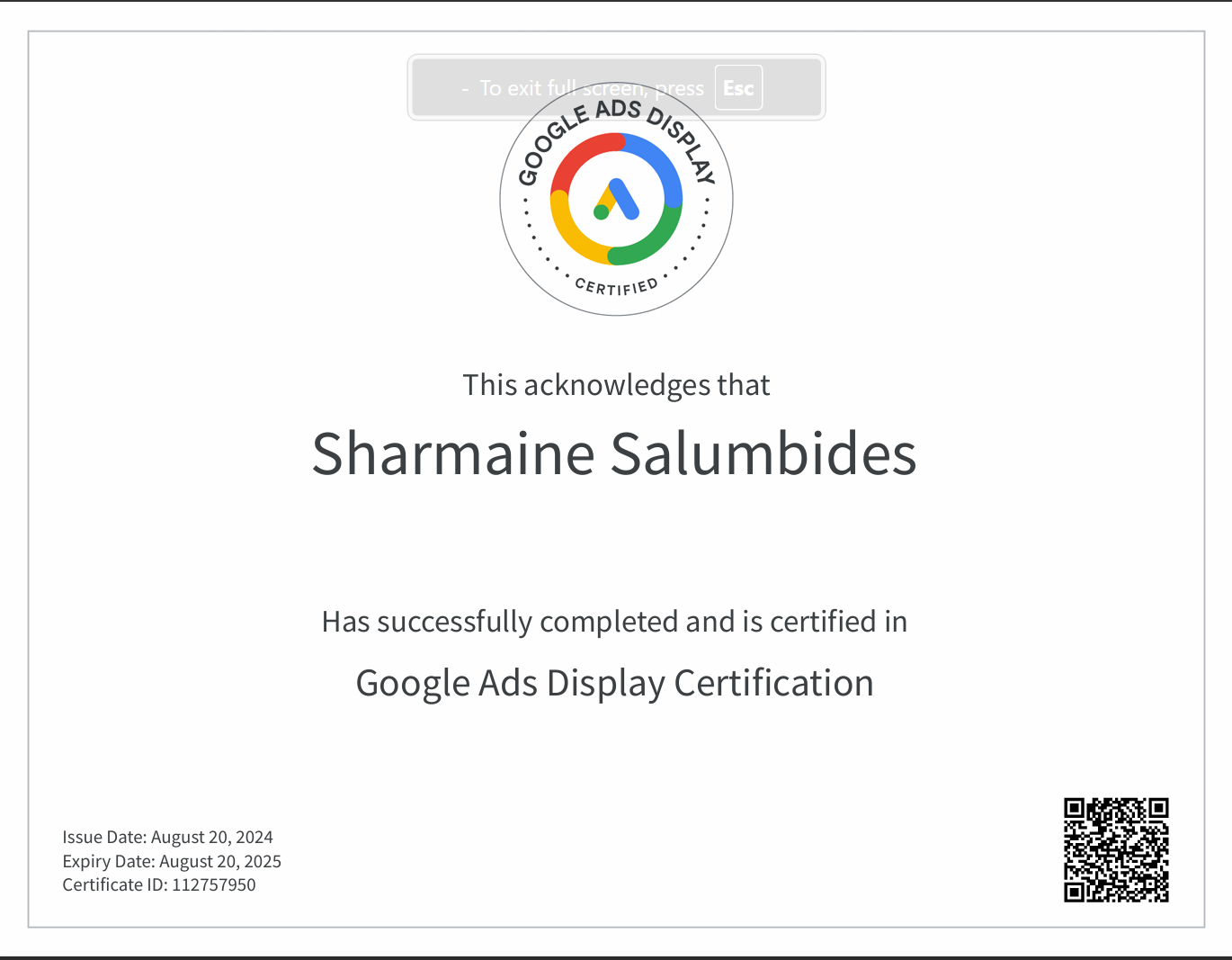The width and height of the screenshot is (1232, 960).
Task: Scan the QR code in the bottom-right corner
Action: (x=1118, y=849)
